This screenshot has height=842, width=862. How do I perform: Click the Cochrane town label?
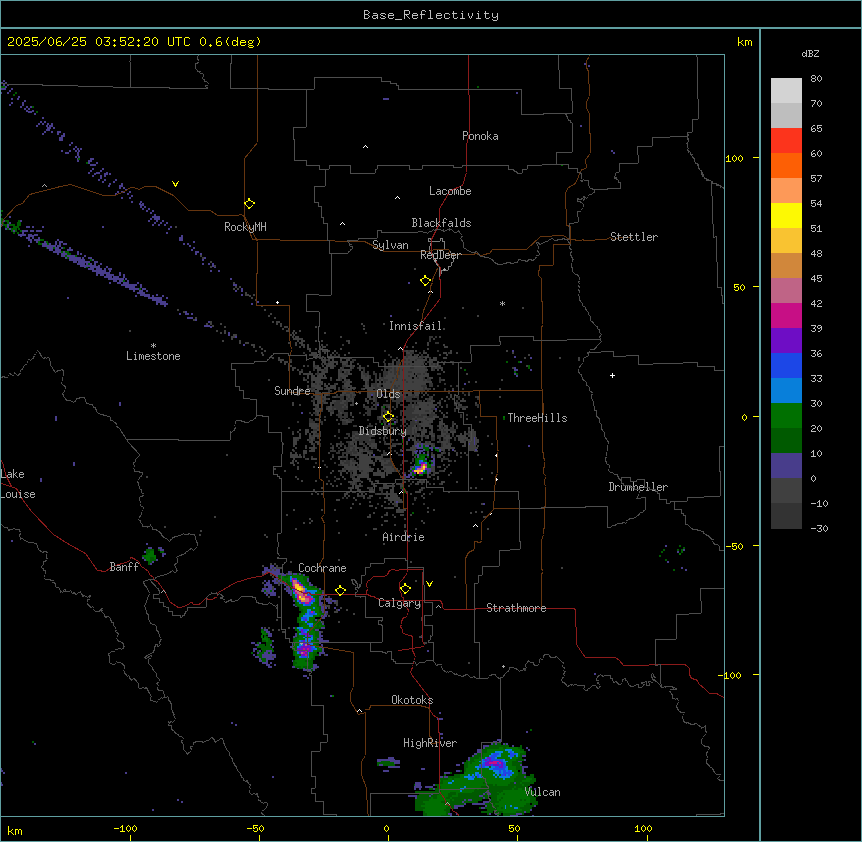point(322,568)
